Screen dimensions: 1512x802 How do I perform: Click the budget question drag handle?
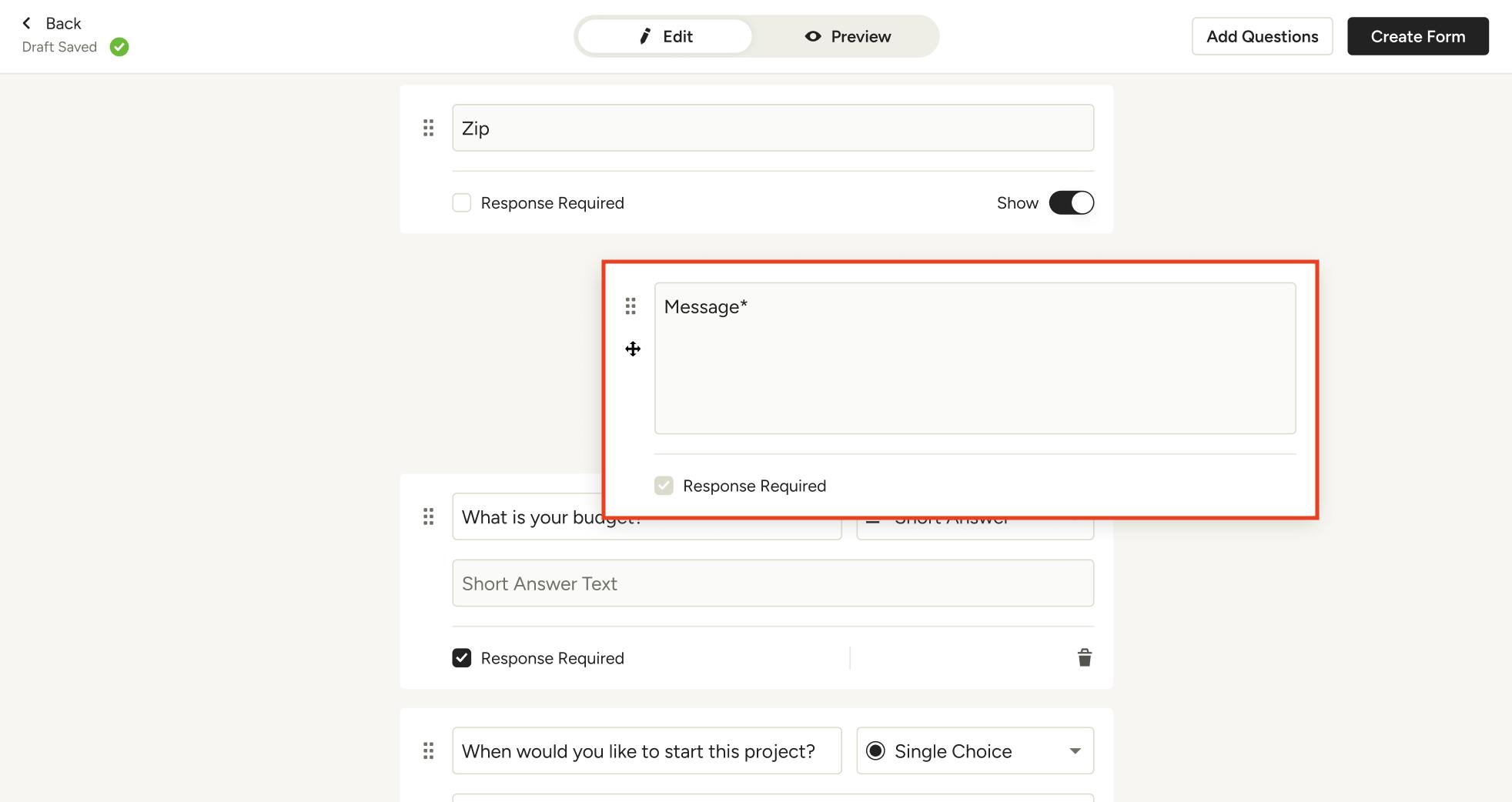coord(429,516)
